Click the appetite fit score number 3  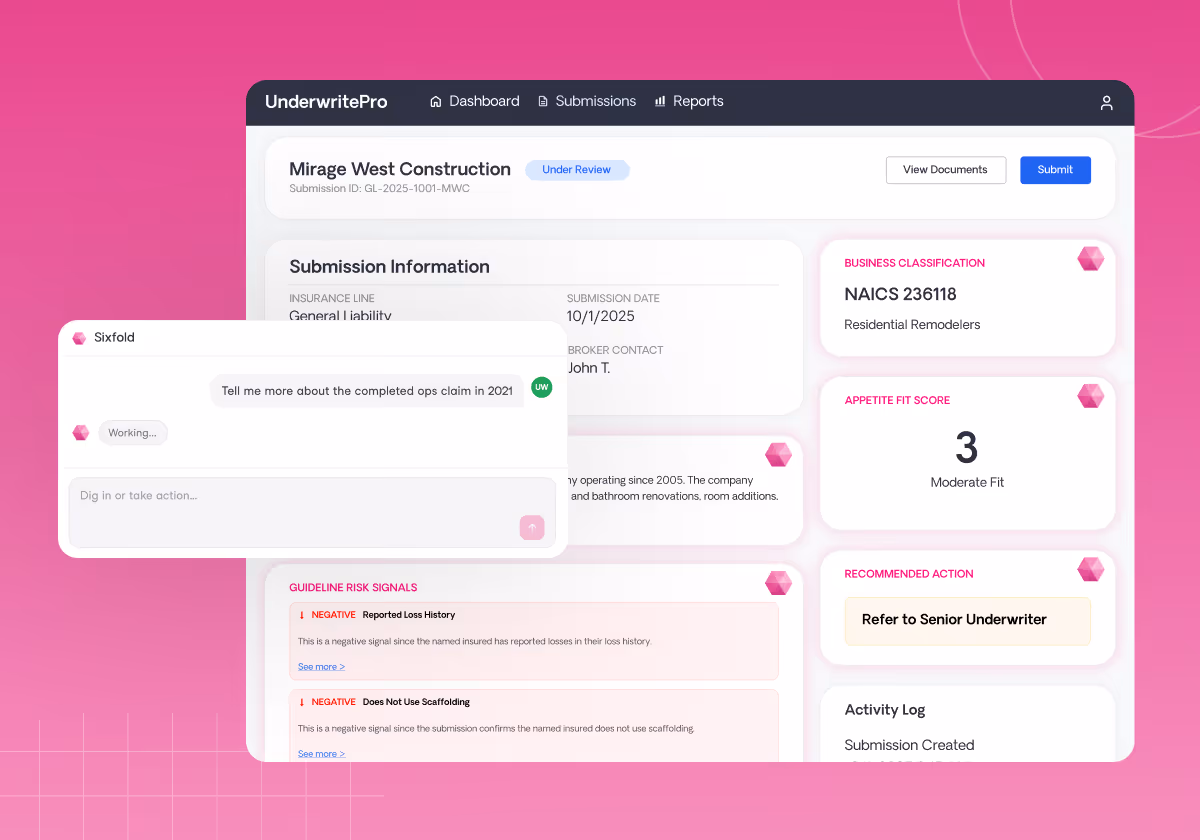966,448
